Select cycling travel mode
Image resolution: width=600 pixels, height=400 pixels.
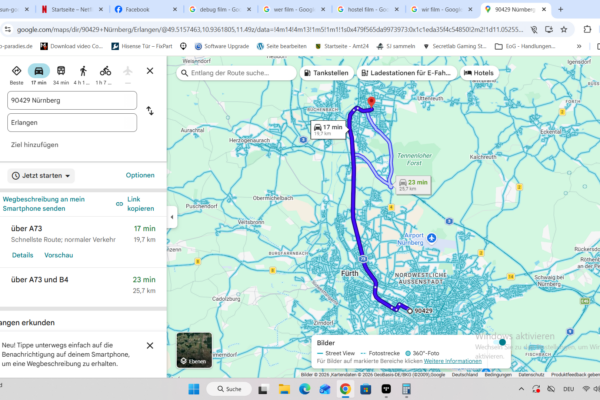[x=105, y=71]
